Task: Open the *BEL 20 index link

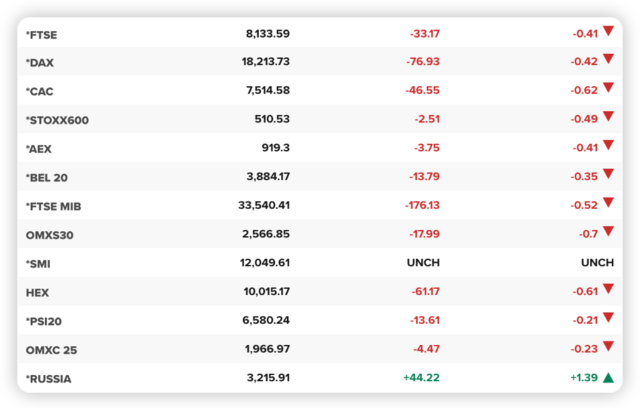Action: 47,178
